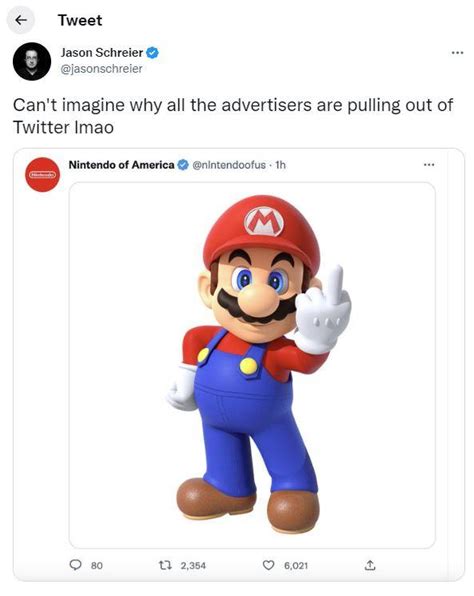Like the quoted Nintendo tweet via the heart
This screenshot has height=596, width=474.
pyautogui.click(x=268, y=565)
